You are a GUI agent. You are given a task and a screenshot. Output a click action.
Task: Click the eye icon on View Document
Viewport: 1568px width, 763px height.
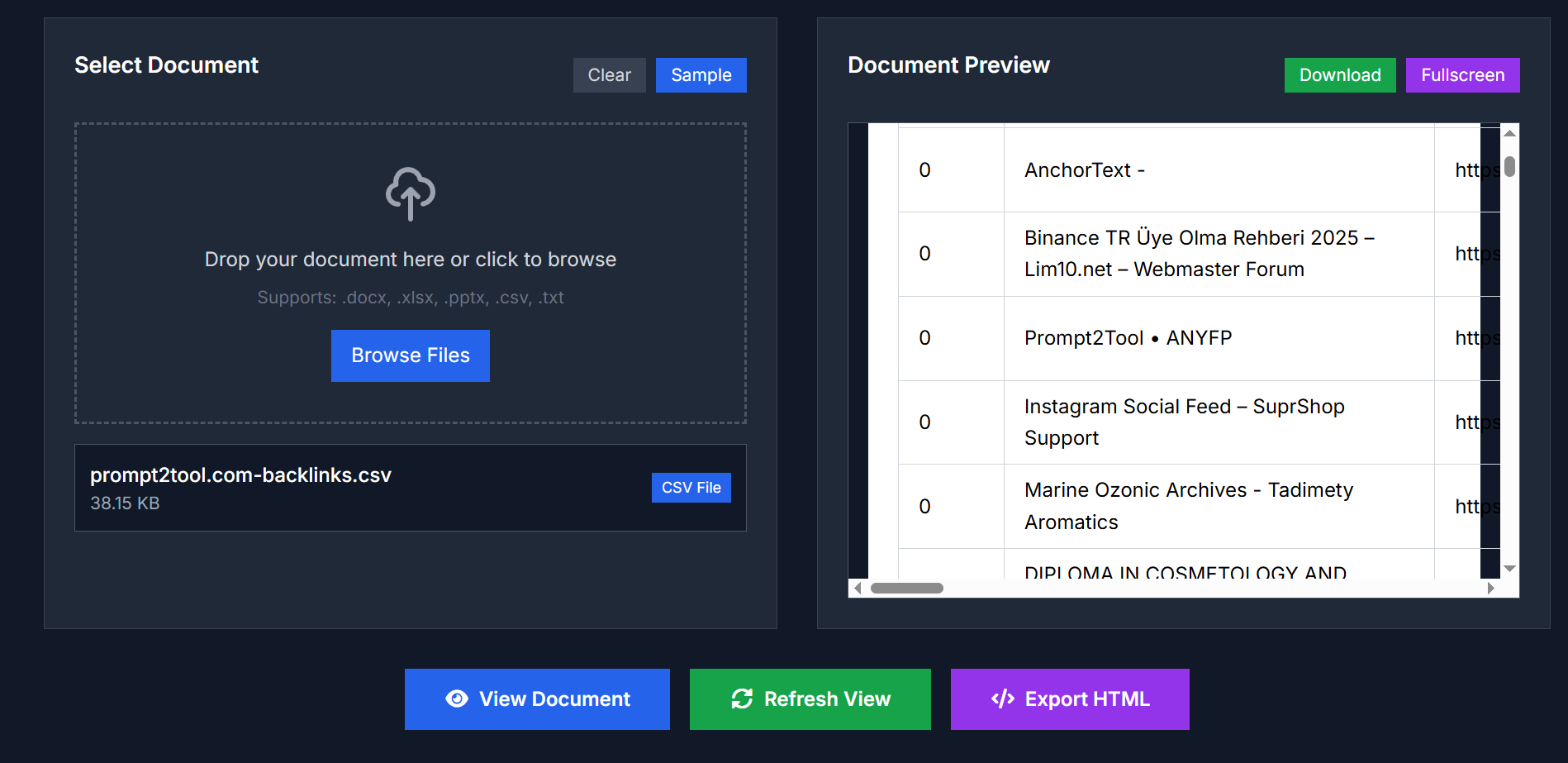tap(457, 699)
